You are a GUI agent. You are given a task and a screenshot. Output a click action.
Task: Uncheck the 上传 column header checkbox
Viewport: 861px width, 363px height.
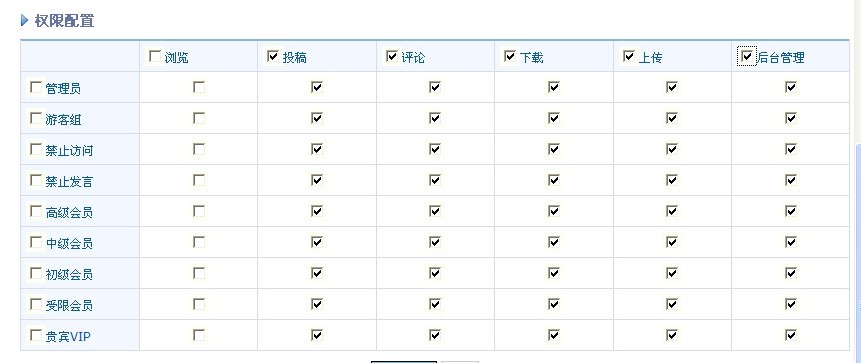(629, 56)
